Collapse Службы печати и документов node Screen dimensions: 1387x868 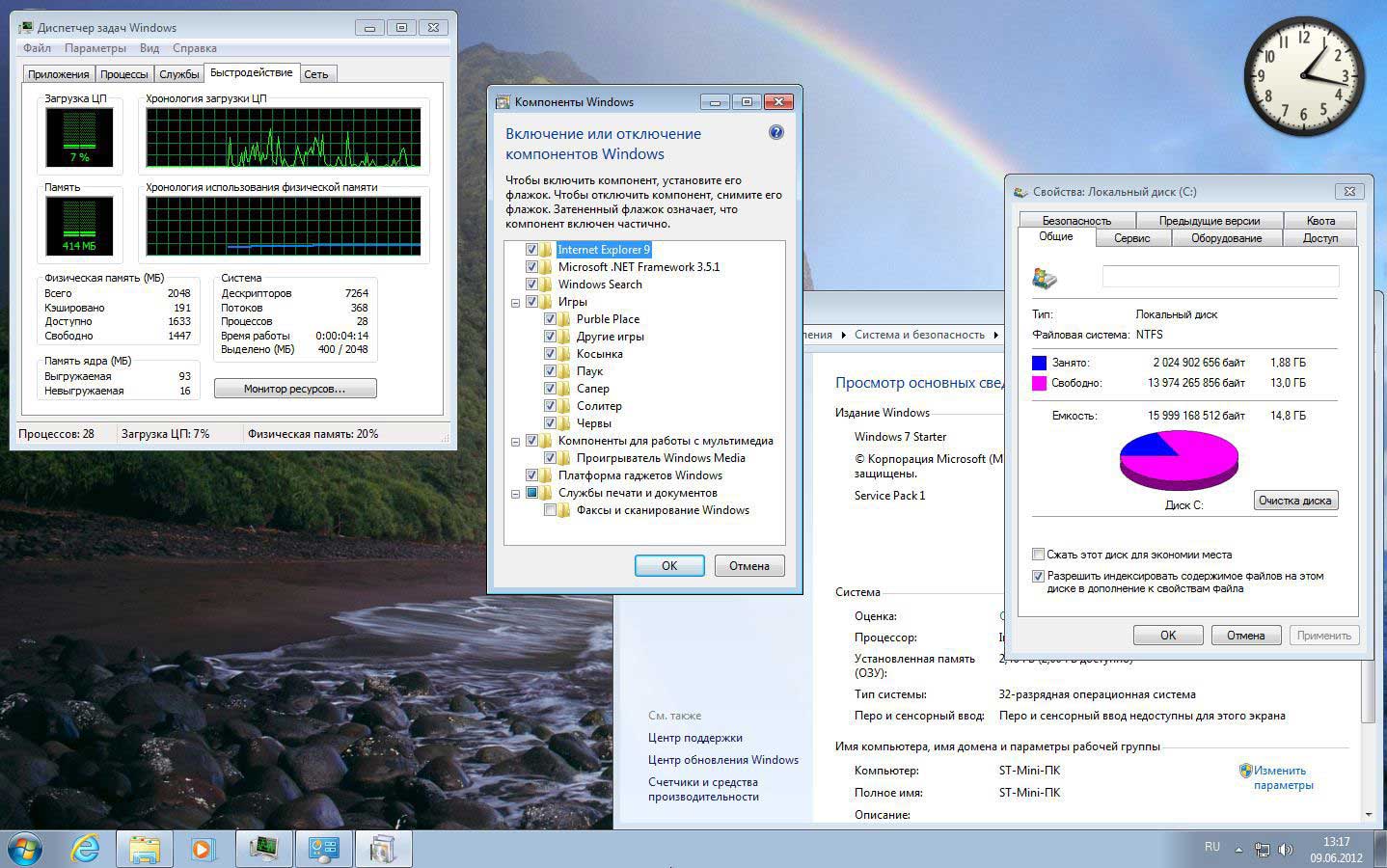point(516,493)
